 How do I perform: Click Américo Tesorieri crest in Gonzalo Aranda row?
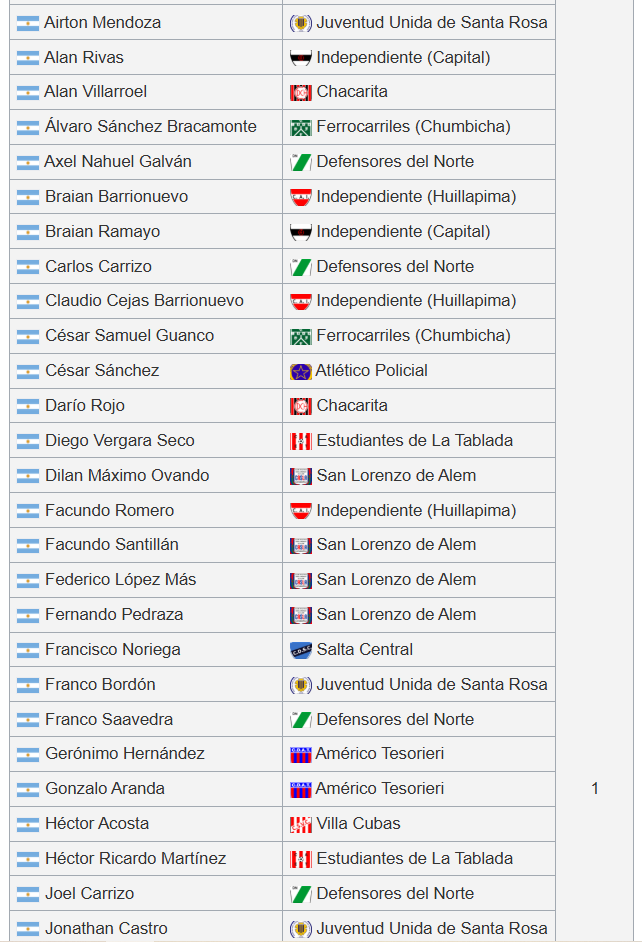coord(300,789)
